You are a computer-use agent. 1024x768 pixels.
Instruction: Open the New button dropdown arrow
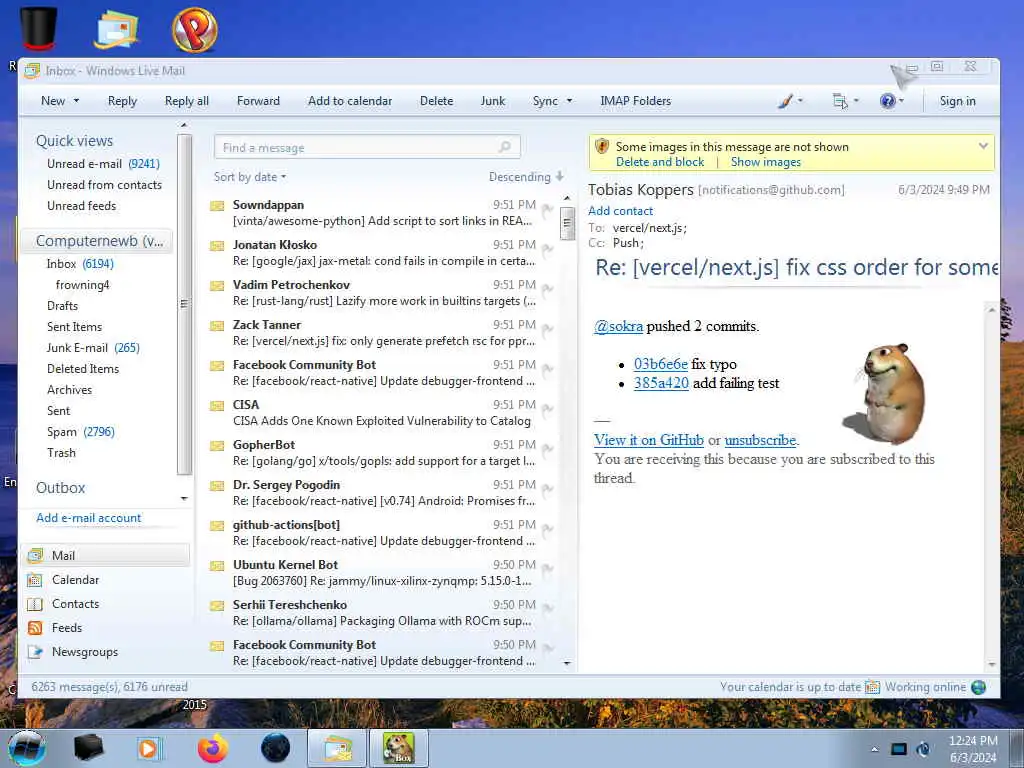76,101
